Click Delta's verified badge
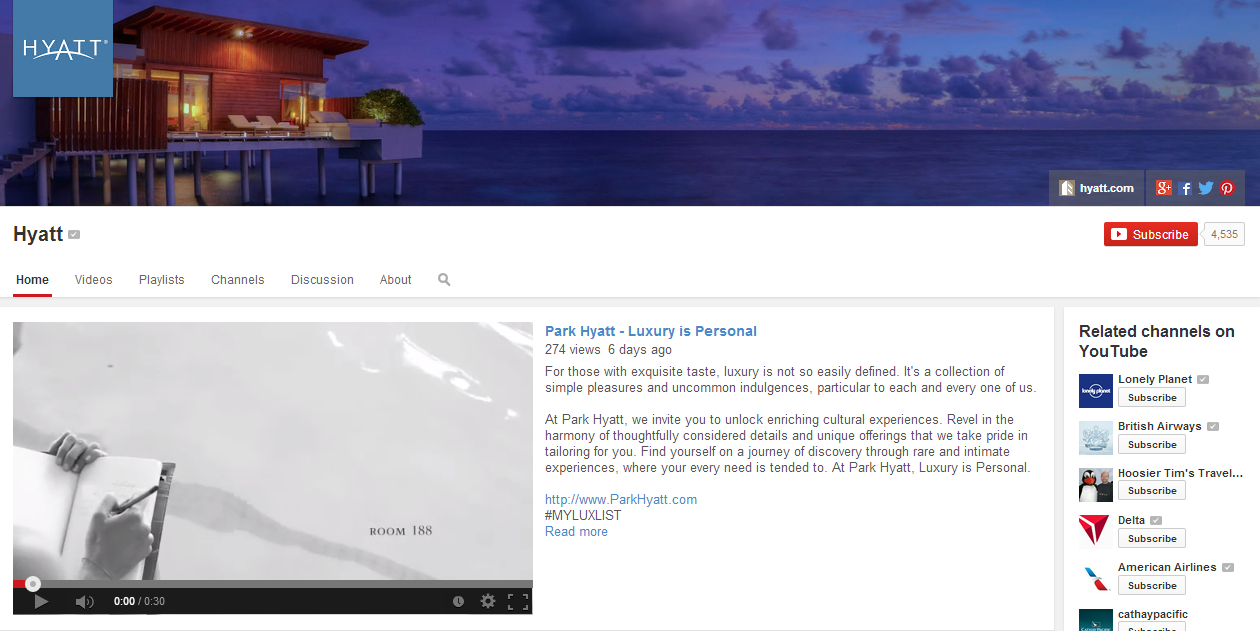 point(1156,521)
